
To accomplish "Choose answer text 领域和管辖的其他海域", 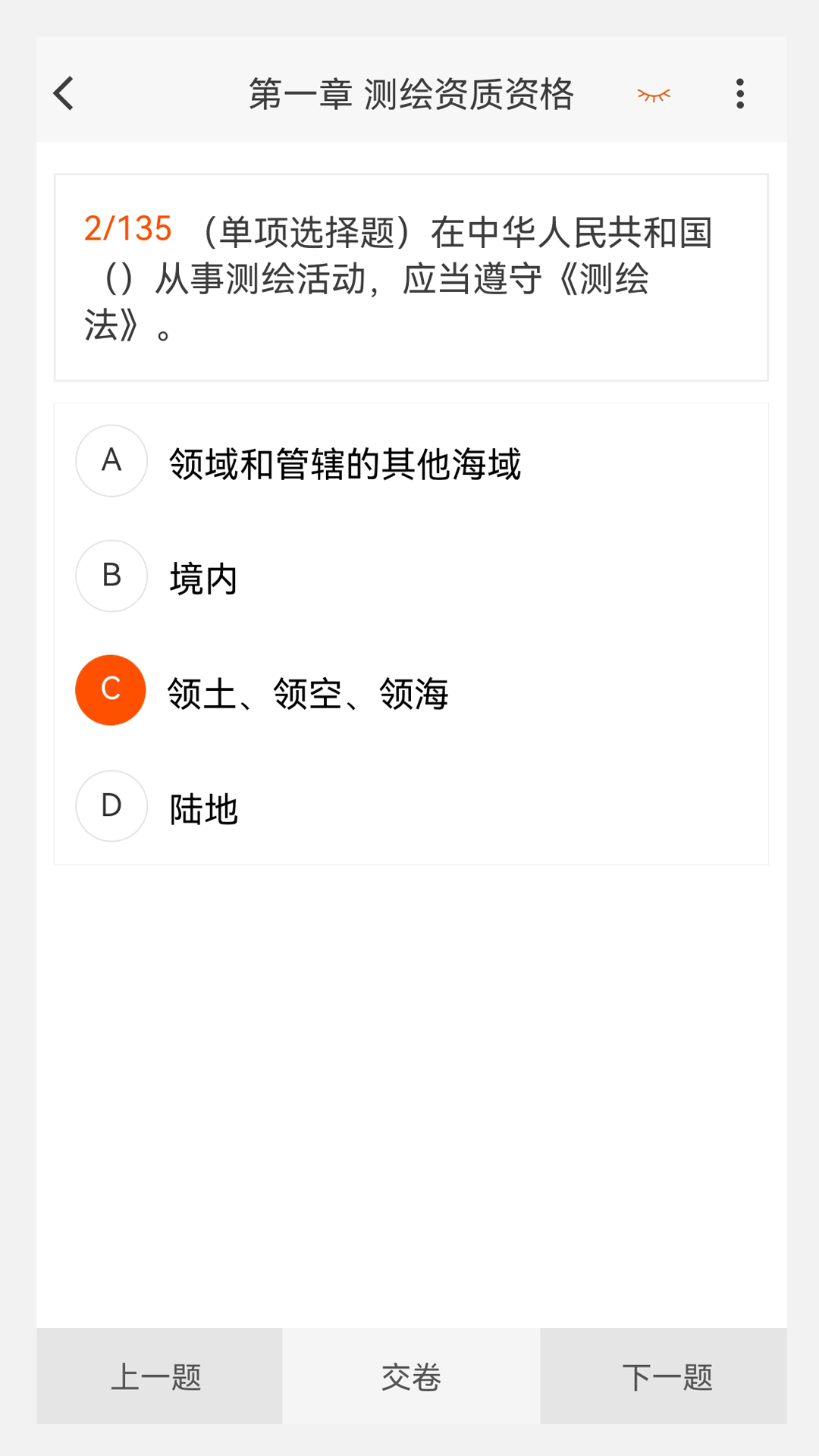I will pos(345,464).
